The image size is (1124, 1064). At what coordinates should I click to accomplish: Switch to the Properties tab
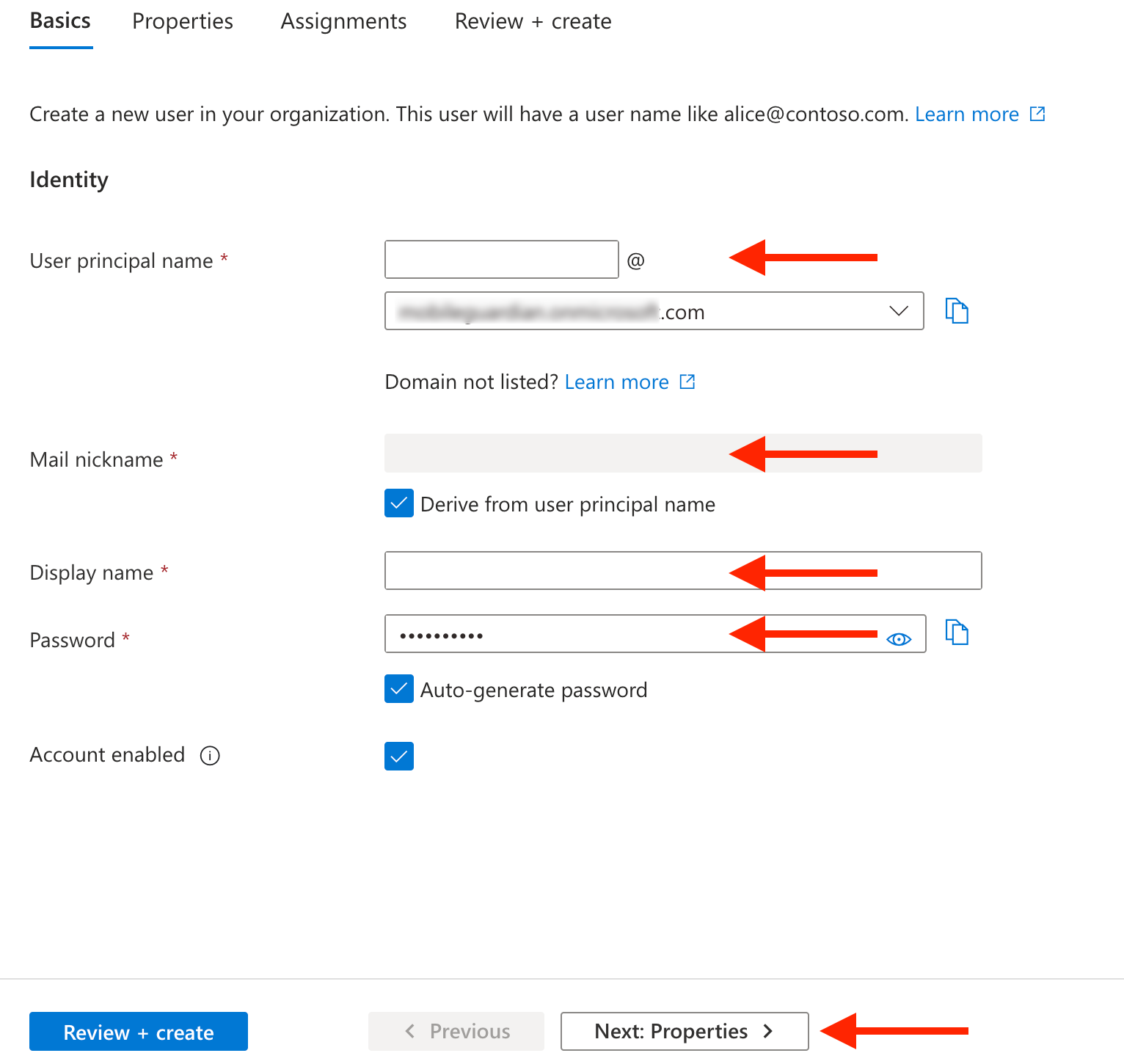[x=183, y=21]
